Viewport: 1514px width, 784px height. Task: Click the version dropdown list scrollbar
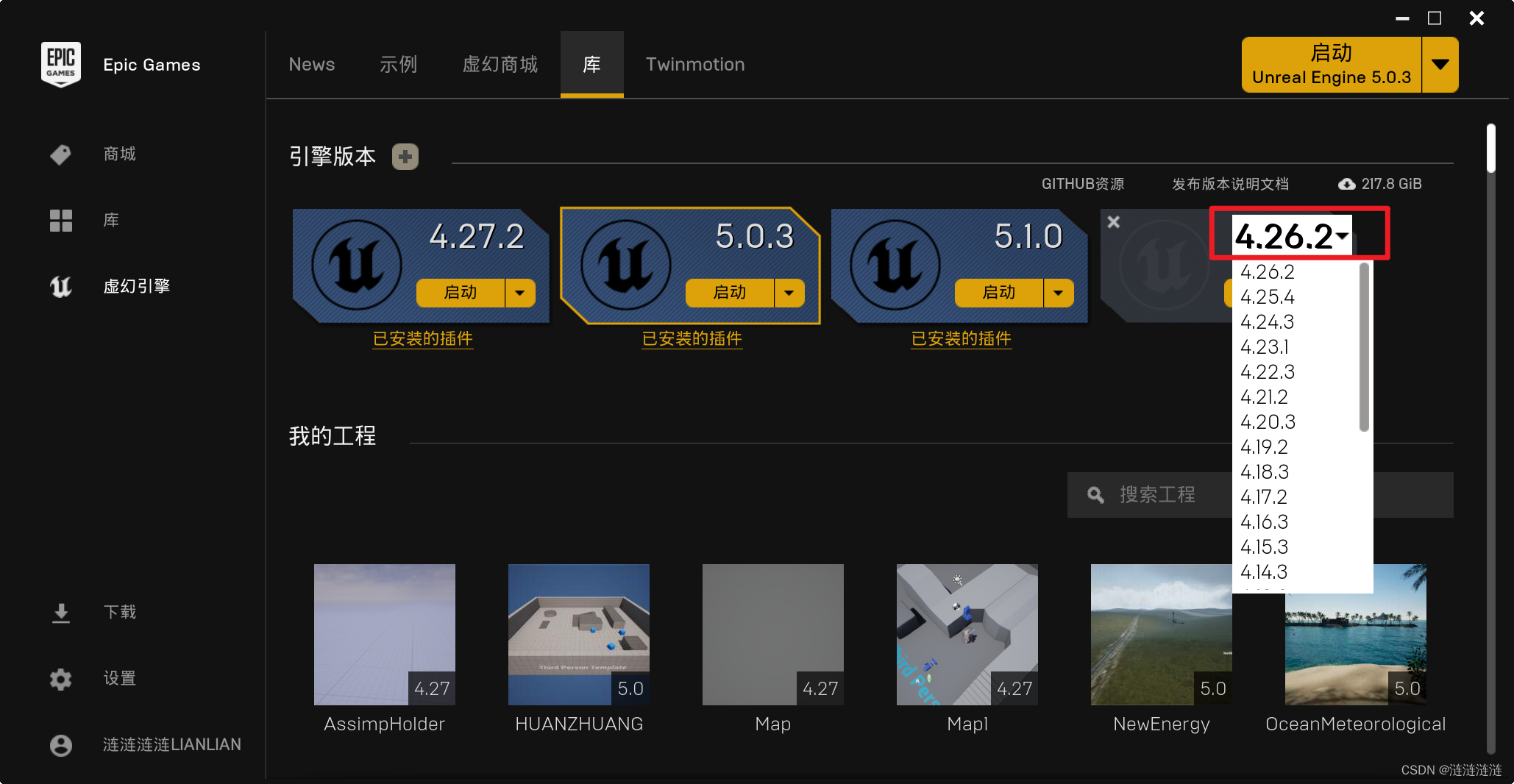[1364, 347]
